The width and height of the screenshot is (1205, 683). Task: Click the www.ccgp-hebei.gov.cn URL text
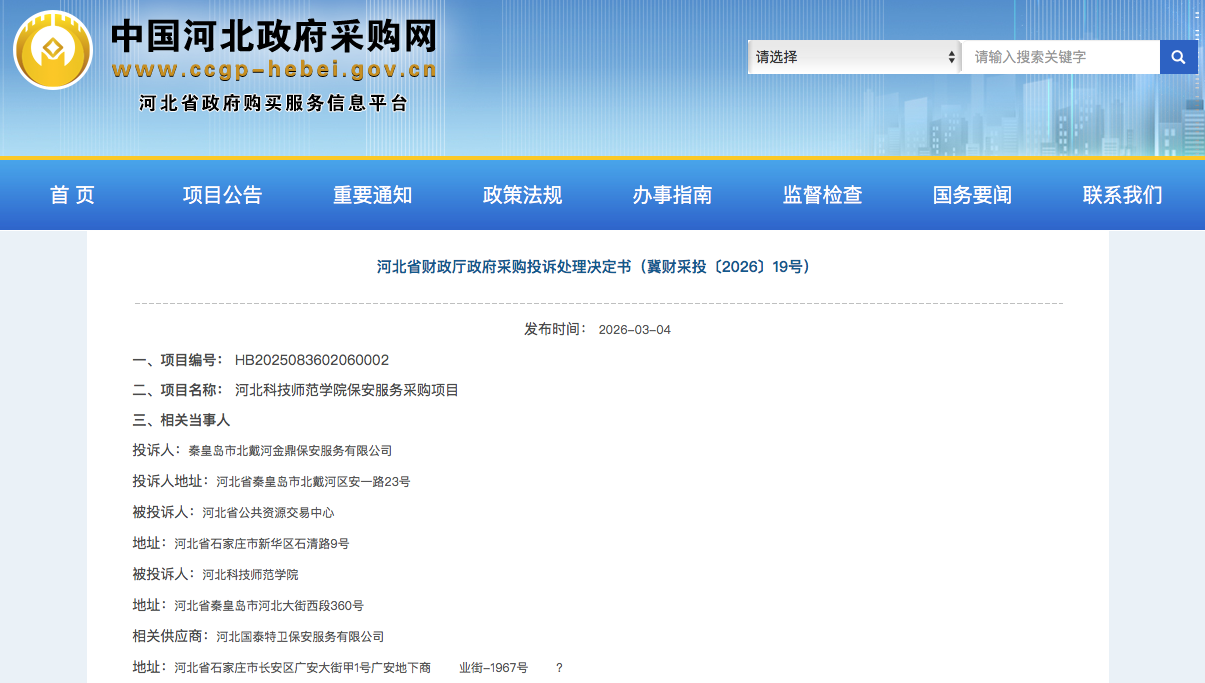click(x=274, y=70)
